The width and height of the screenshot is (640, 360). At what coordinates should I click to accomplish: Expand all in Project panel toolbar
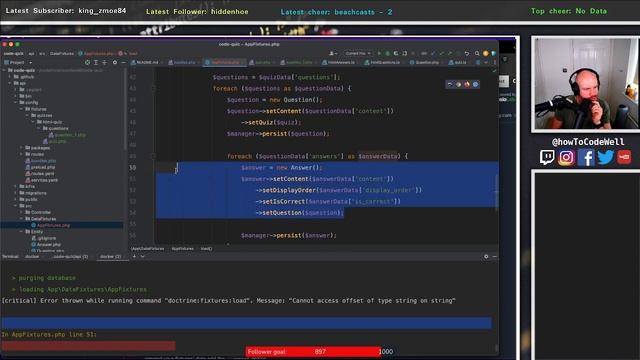[x=96, y=62]
